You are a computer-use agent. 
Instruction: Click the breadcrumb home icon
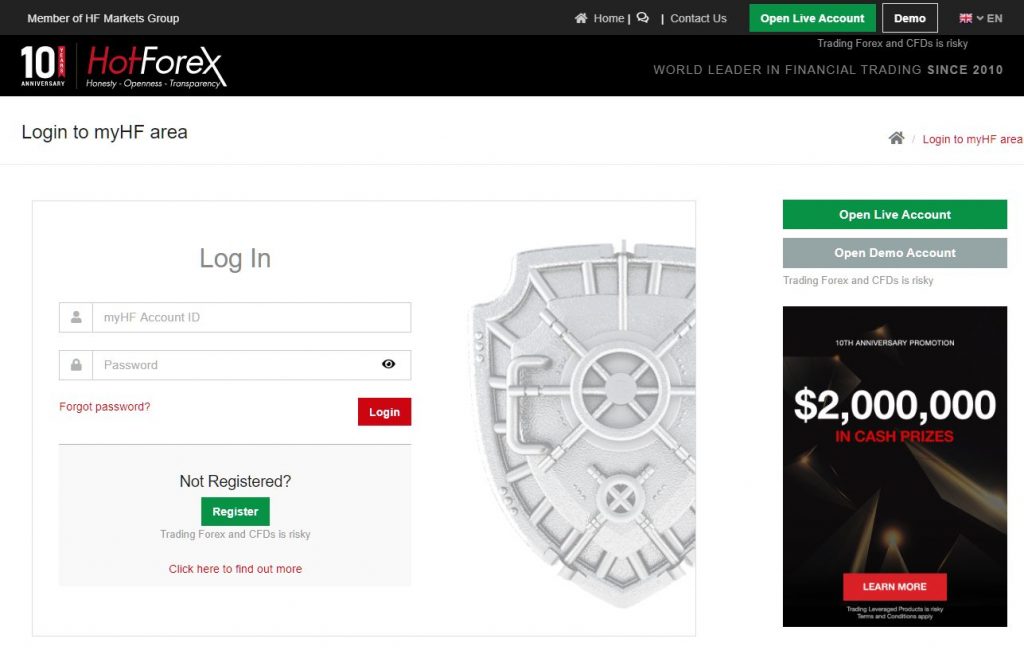point(897,138)
